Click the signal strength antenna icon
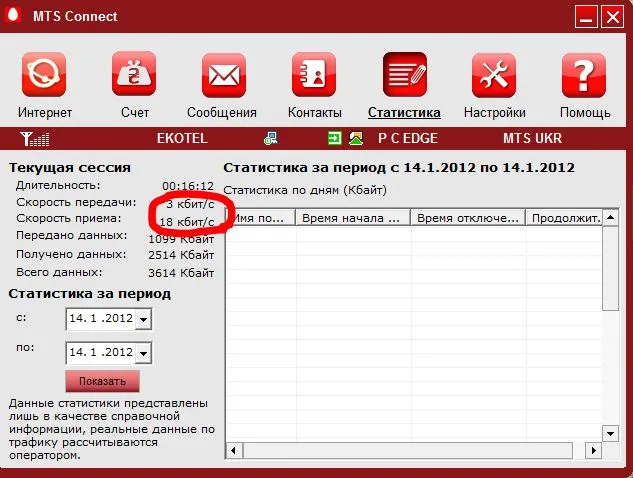 [35, 139]
